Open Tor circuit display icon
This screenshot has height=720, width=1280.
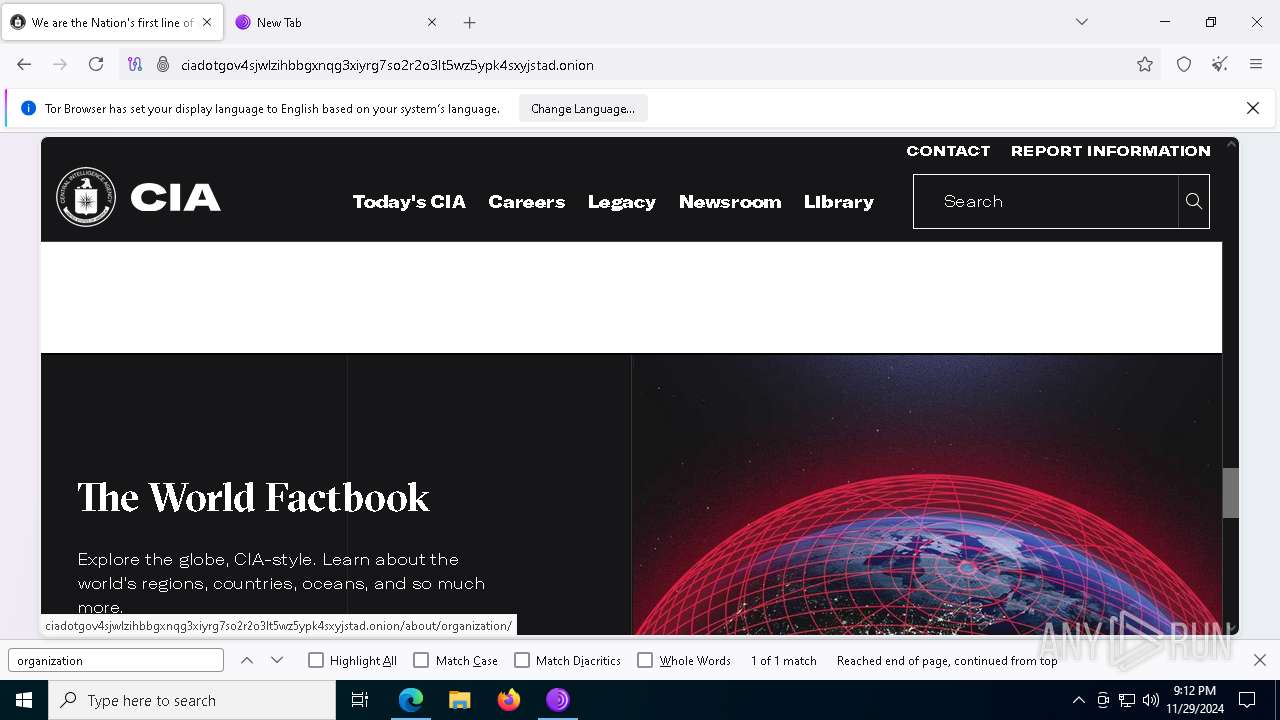click(135, 64)
